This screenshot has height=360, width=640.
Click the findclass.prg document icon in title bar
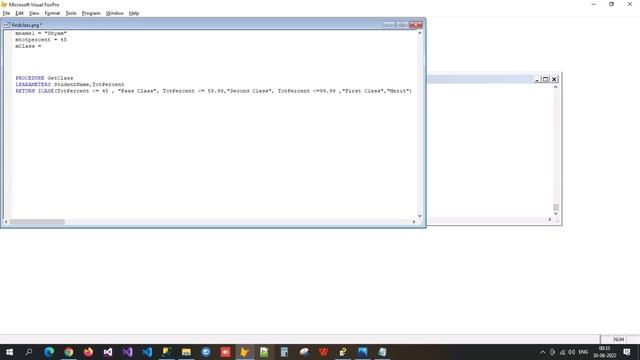click(x=7, y=25)
